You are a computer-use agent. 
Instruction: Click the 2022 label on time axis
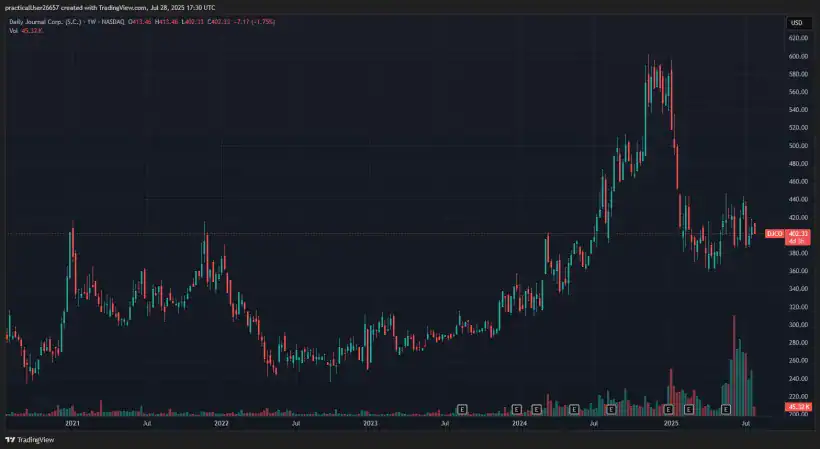pyautogui.click(x=221, y=424)
